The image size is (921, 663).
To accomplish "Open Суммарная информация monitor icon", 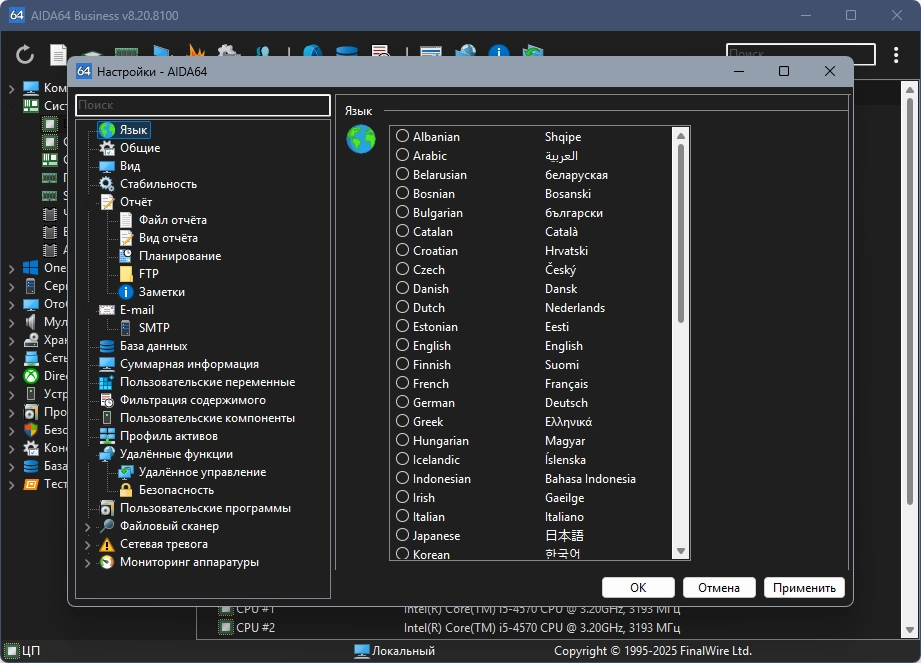I will tap(107, 364).
